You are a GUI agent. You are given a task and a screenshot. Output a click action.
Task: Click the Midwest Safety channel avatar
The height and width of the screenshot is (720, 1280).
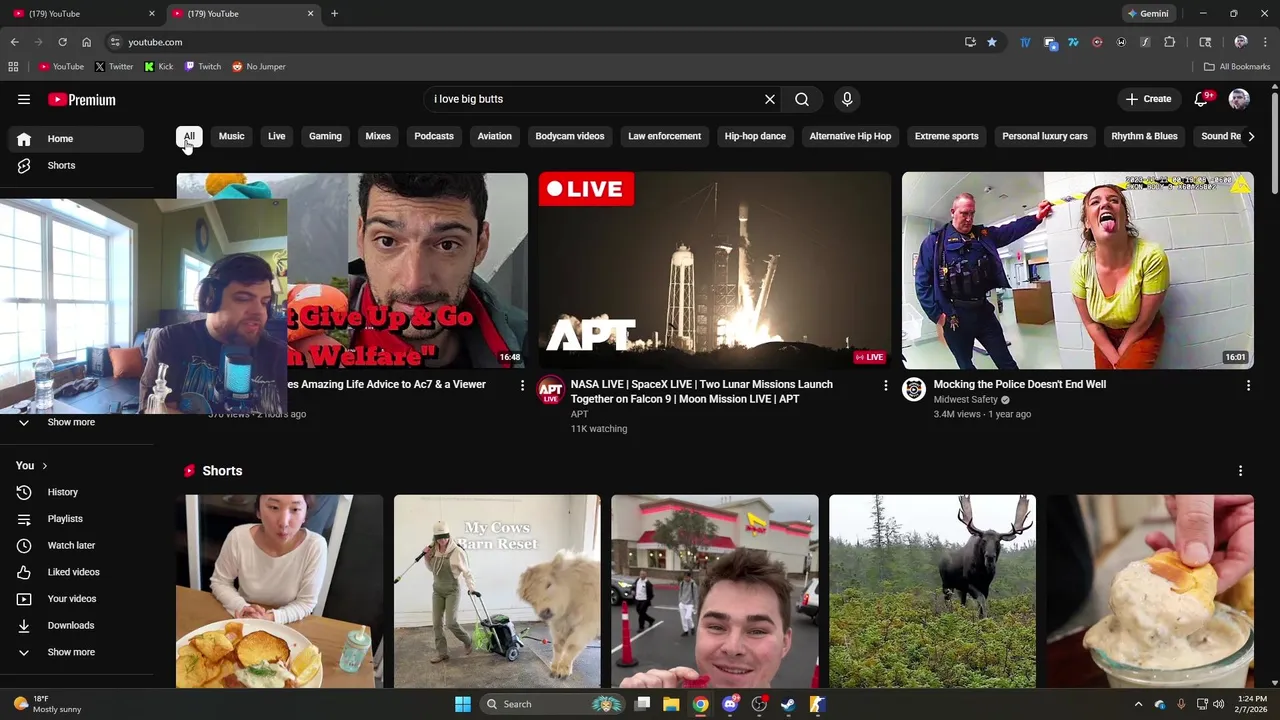point(914,390)
